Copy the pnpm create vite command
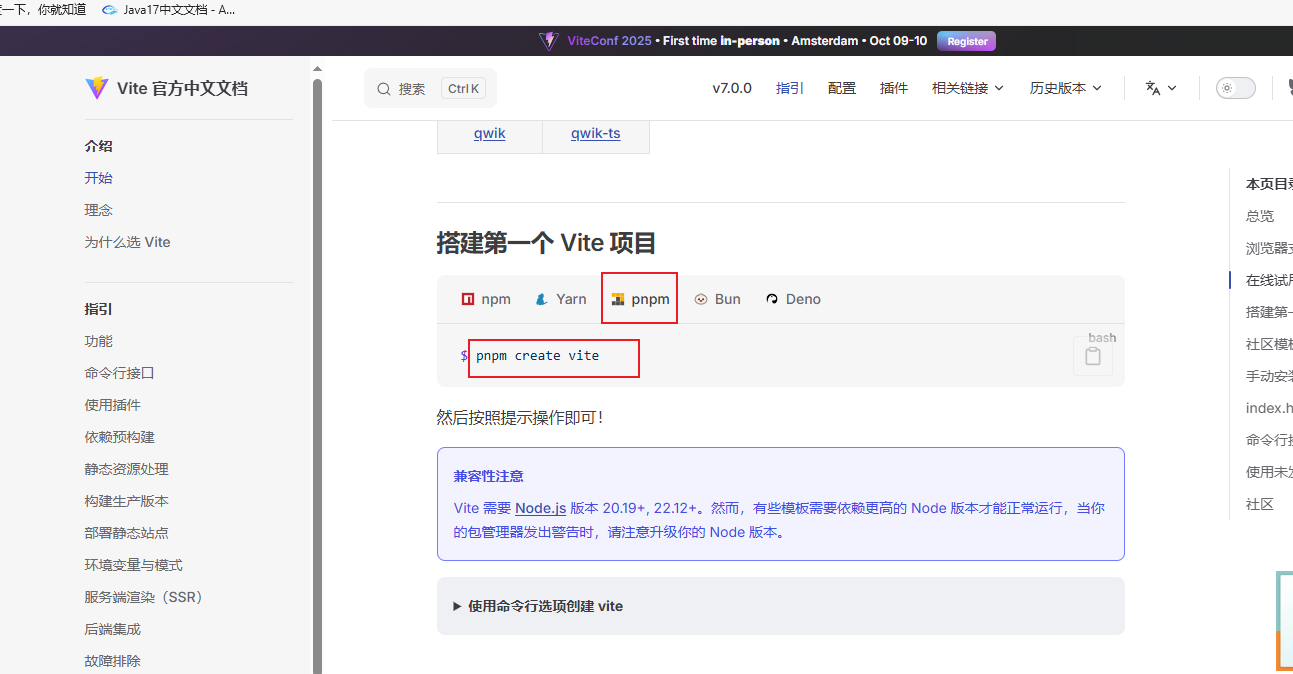 pyautogui.click(x=1093, y=356)
